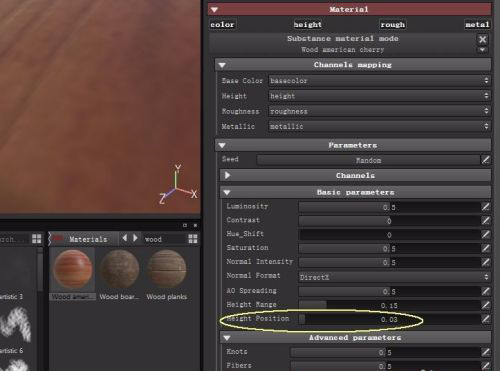Click the pencil icon beside Seed
The width and height of the screenshot is (500, 371).
485,160
